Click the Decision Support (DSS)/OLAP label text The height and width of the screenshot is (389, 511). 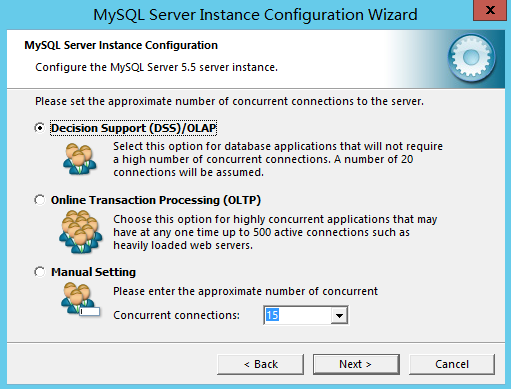pos(134,128)
